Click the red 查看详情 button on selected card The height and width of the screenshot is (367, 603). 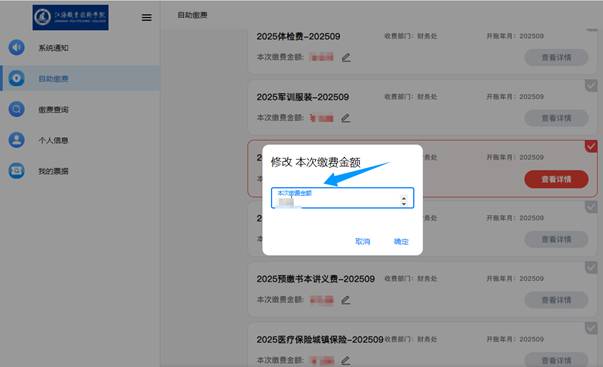click(556, 179)
